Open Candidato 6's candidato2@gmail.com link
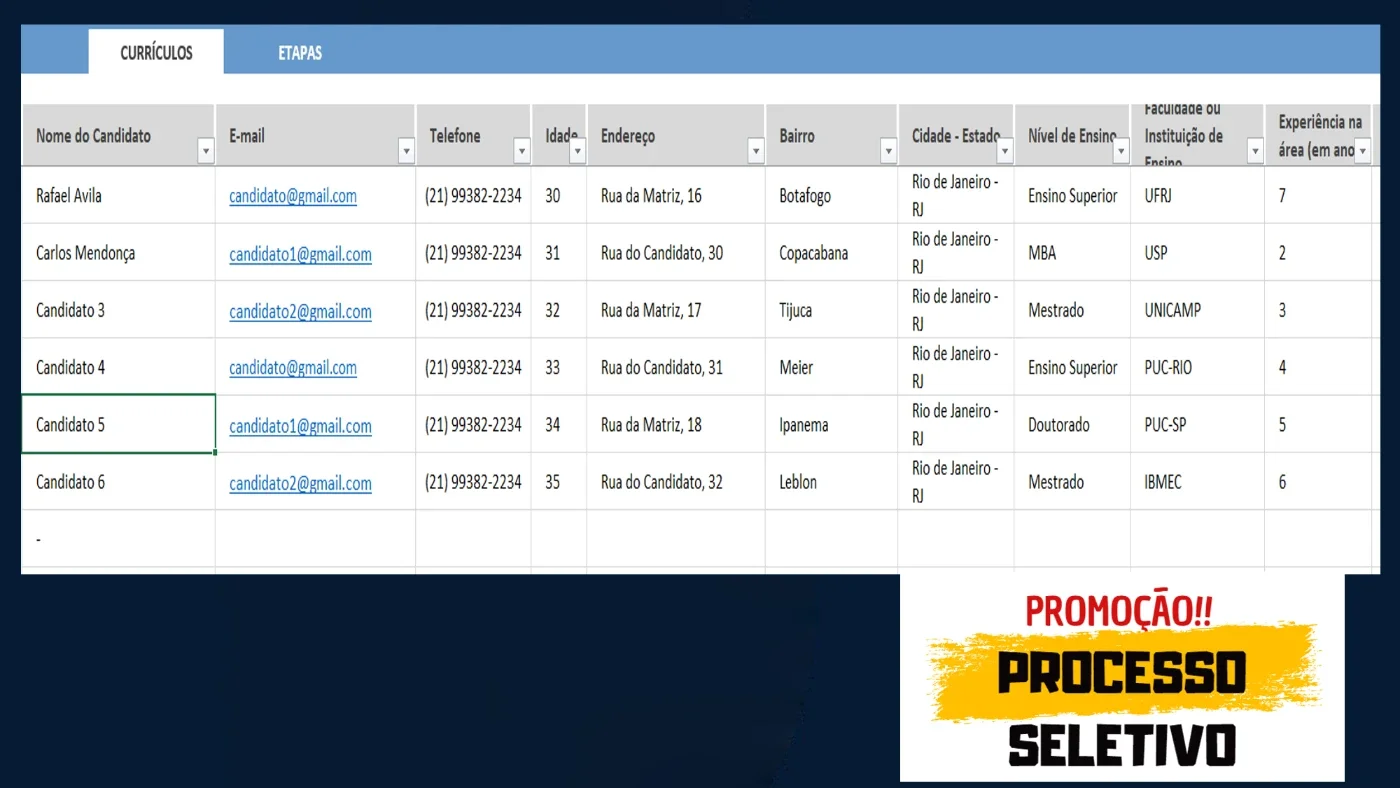1400x788 pixels. click(300, 483)
